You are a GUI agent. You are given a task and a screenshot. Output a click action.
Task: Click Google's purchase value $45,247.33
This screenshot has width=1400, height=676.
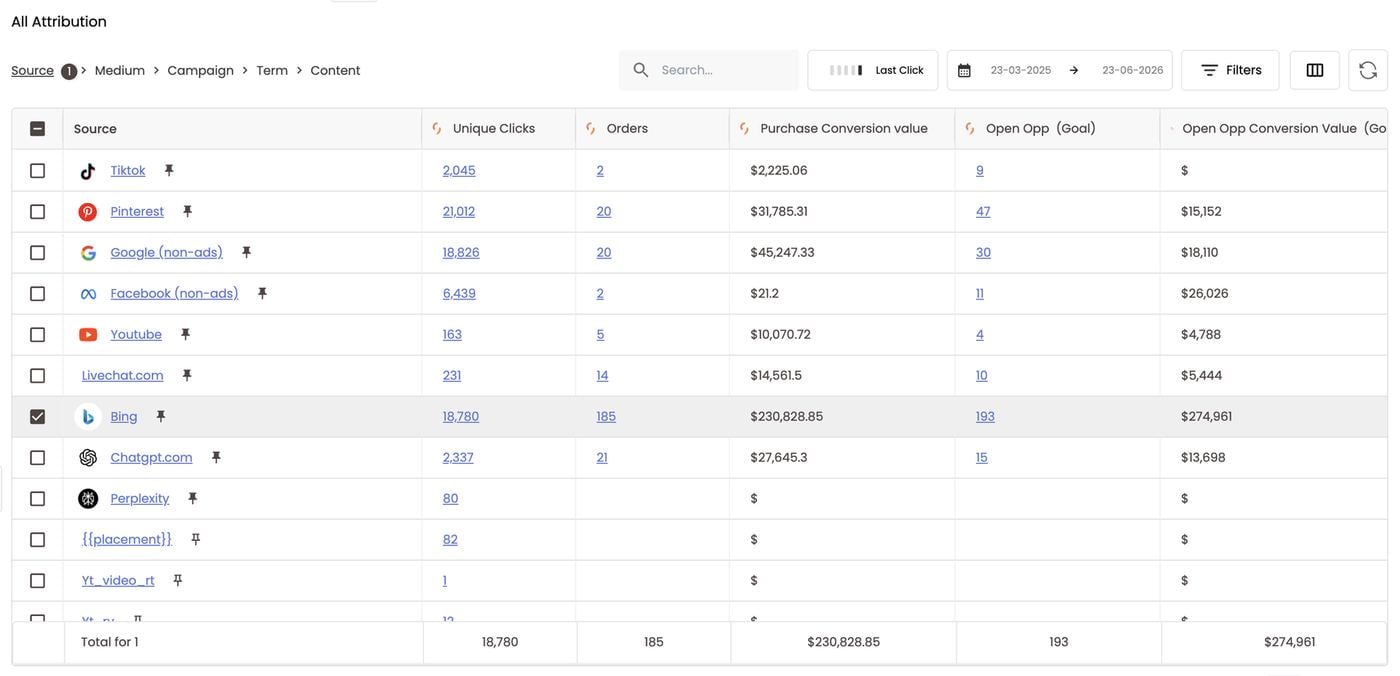click(783, 252)
